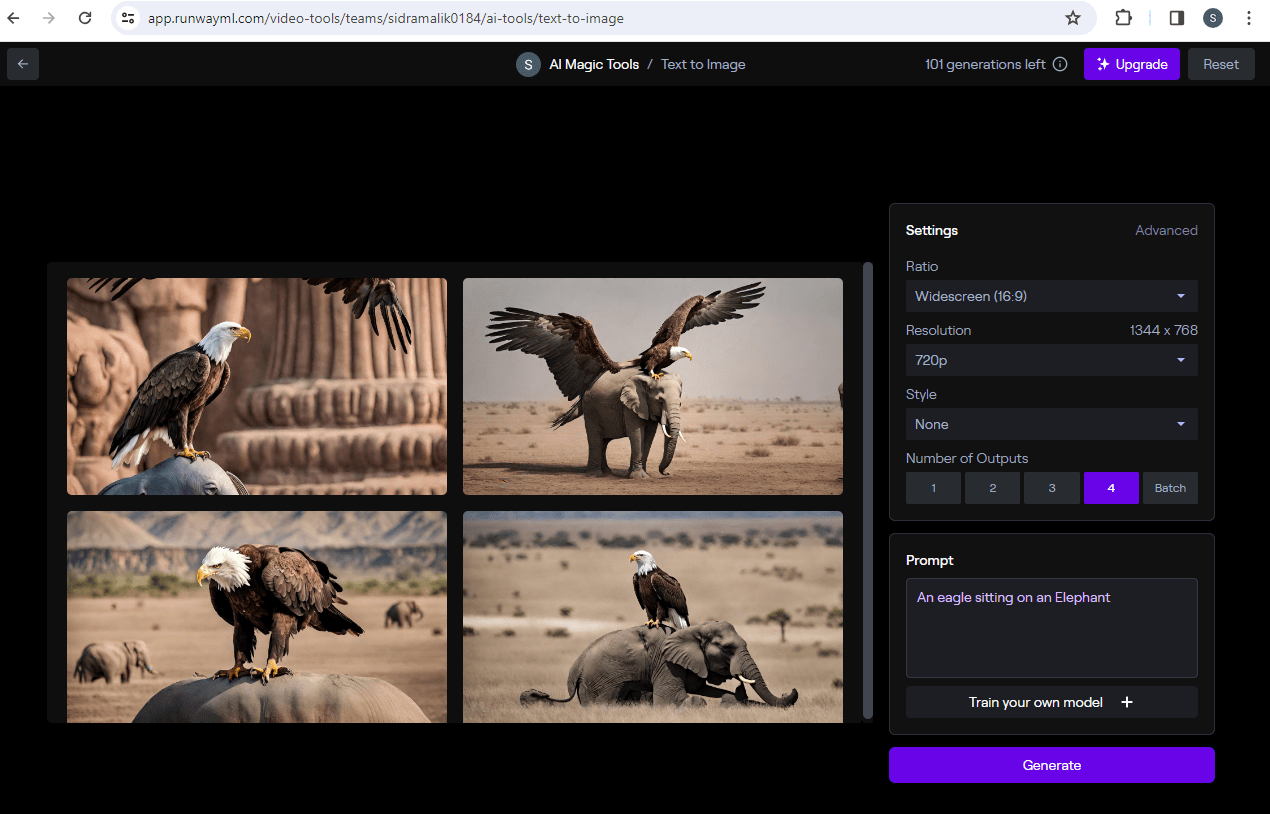Expand the Resolution dropdown set to 720p

[x=1051, y=360]
